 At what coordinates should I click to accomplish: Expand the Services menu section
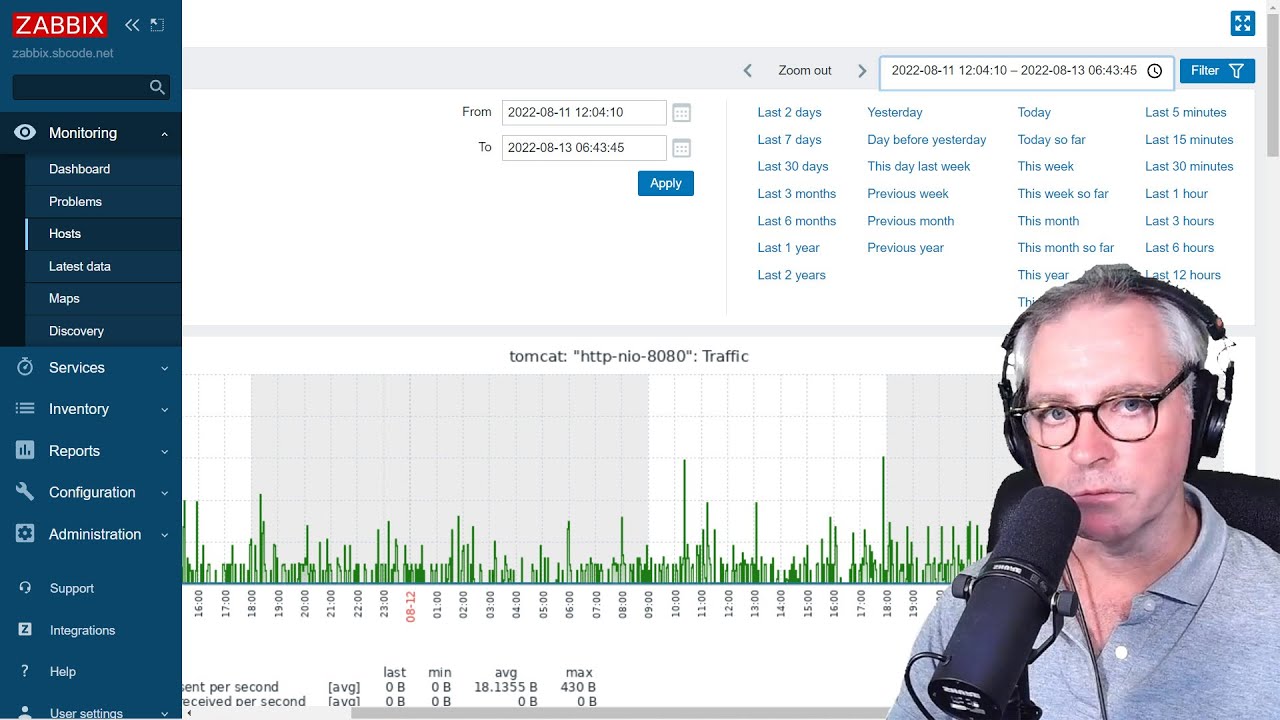[164, 368]
